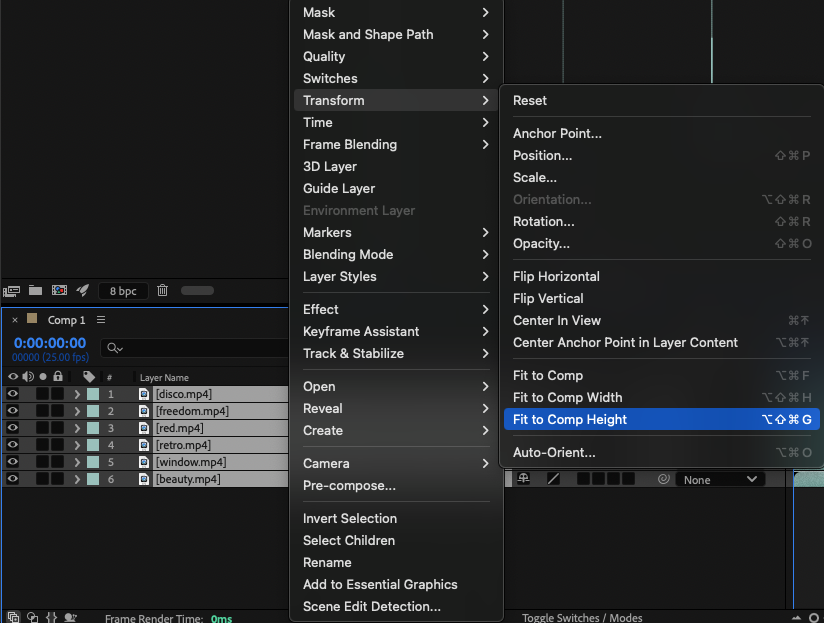Click the current time 0:00:00:00 display

(x=50, y=343)
